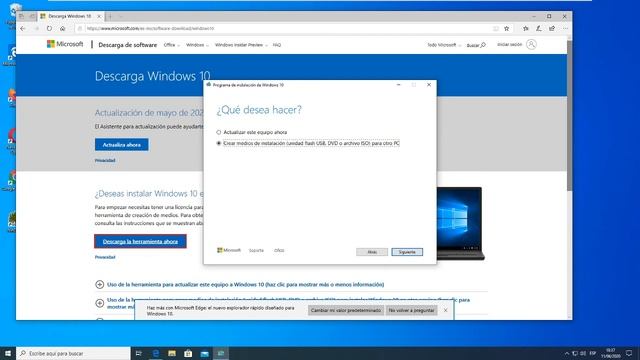The image size is (640, 360).
Task: Open File Explorer from taskbar
Action: coord(172,353)
